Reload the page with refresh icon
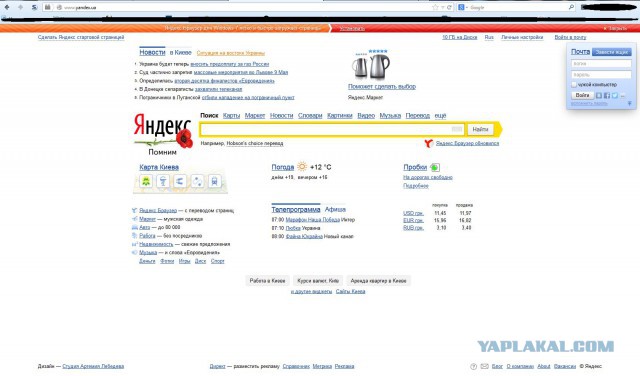This screenshot has width=640, height=376. [449, 7]
